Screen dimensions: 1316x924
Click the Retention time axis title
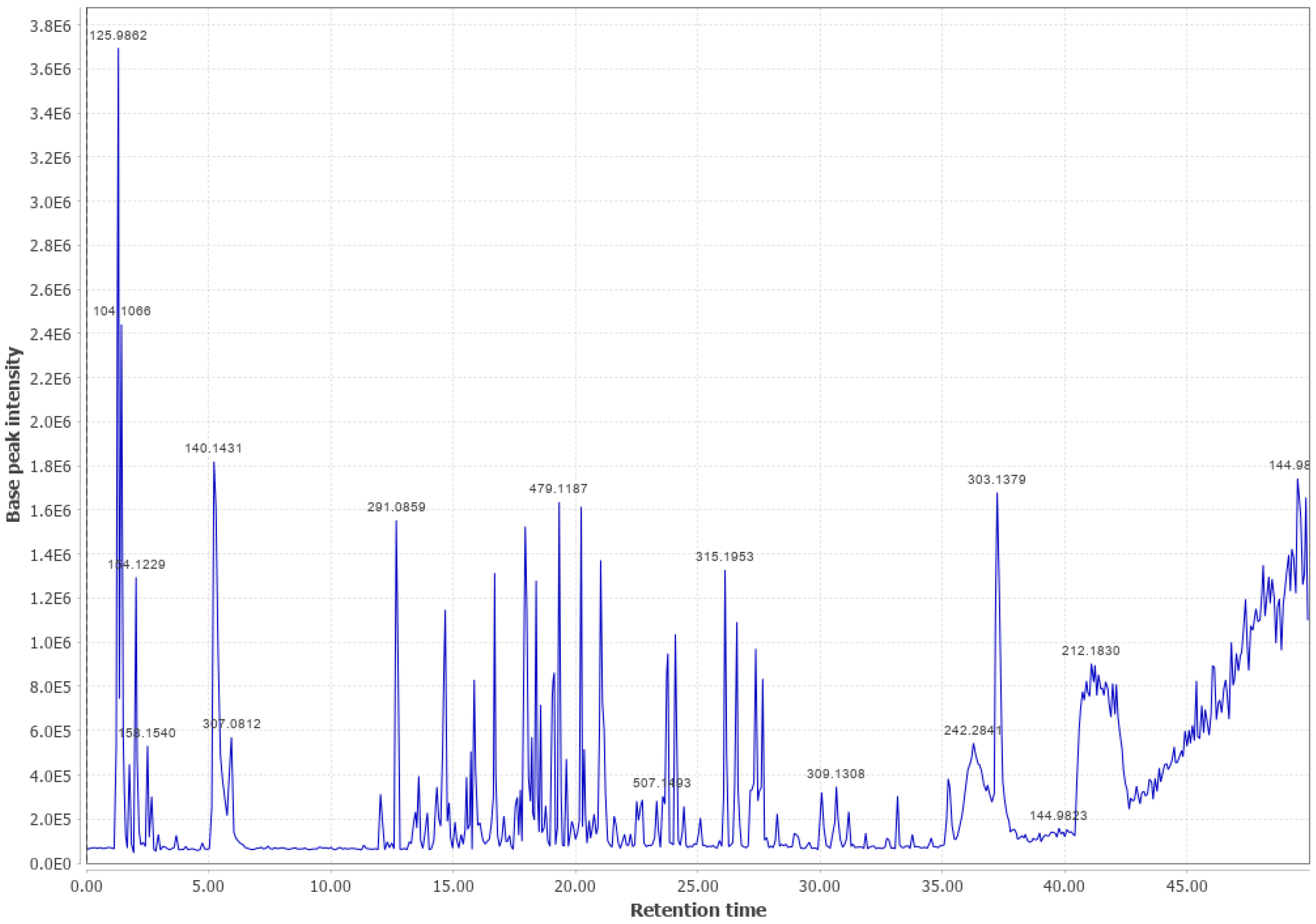coord(698,910)
